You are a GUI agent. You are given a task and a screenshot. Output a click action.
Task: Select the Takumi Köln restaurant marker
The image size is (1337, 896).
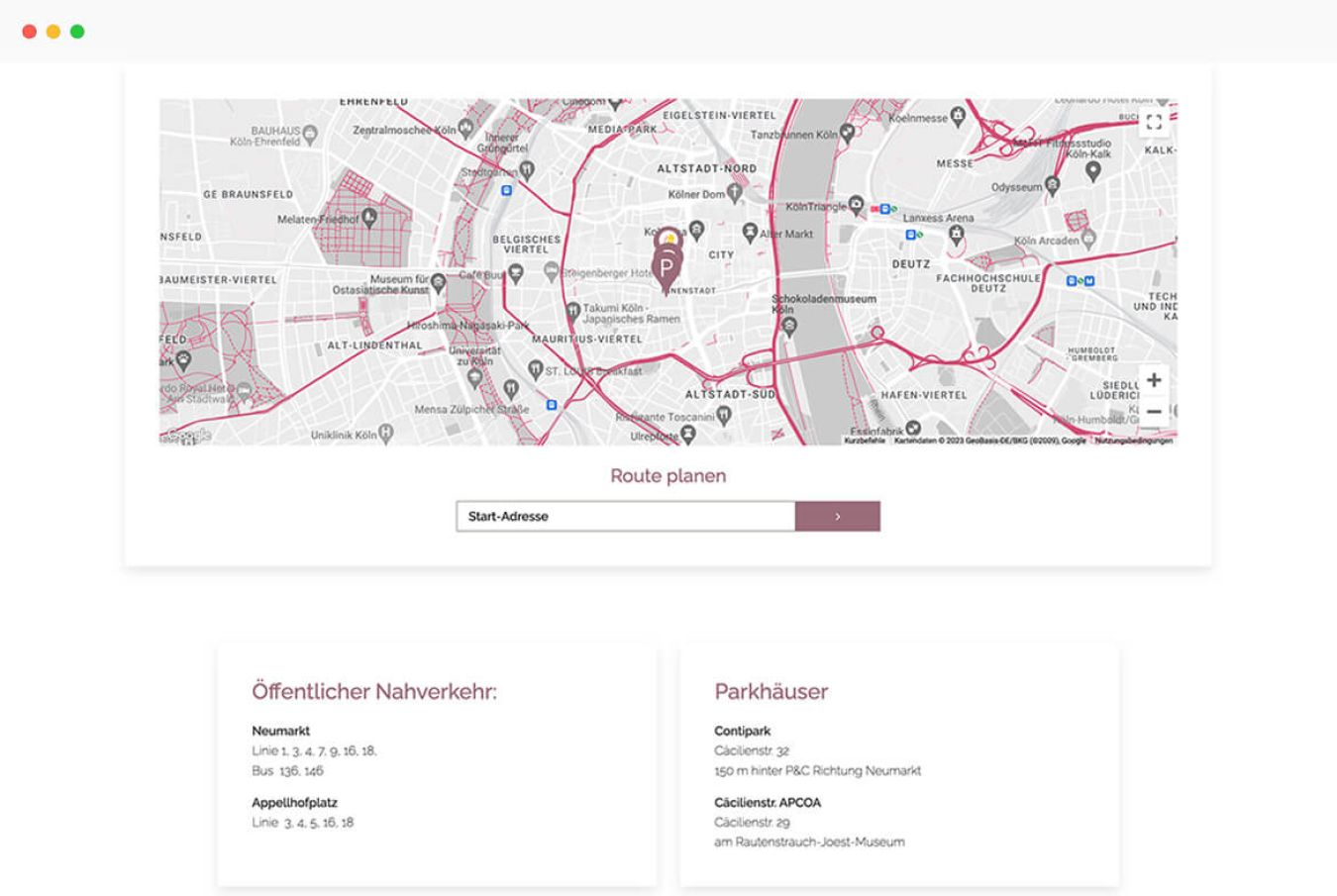pyautogui.click(x=572, y=311)
